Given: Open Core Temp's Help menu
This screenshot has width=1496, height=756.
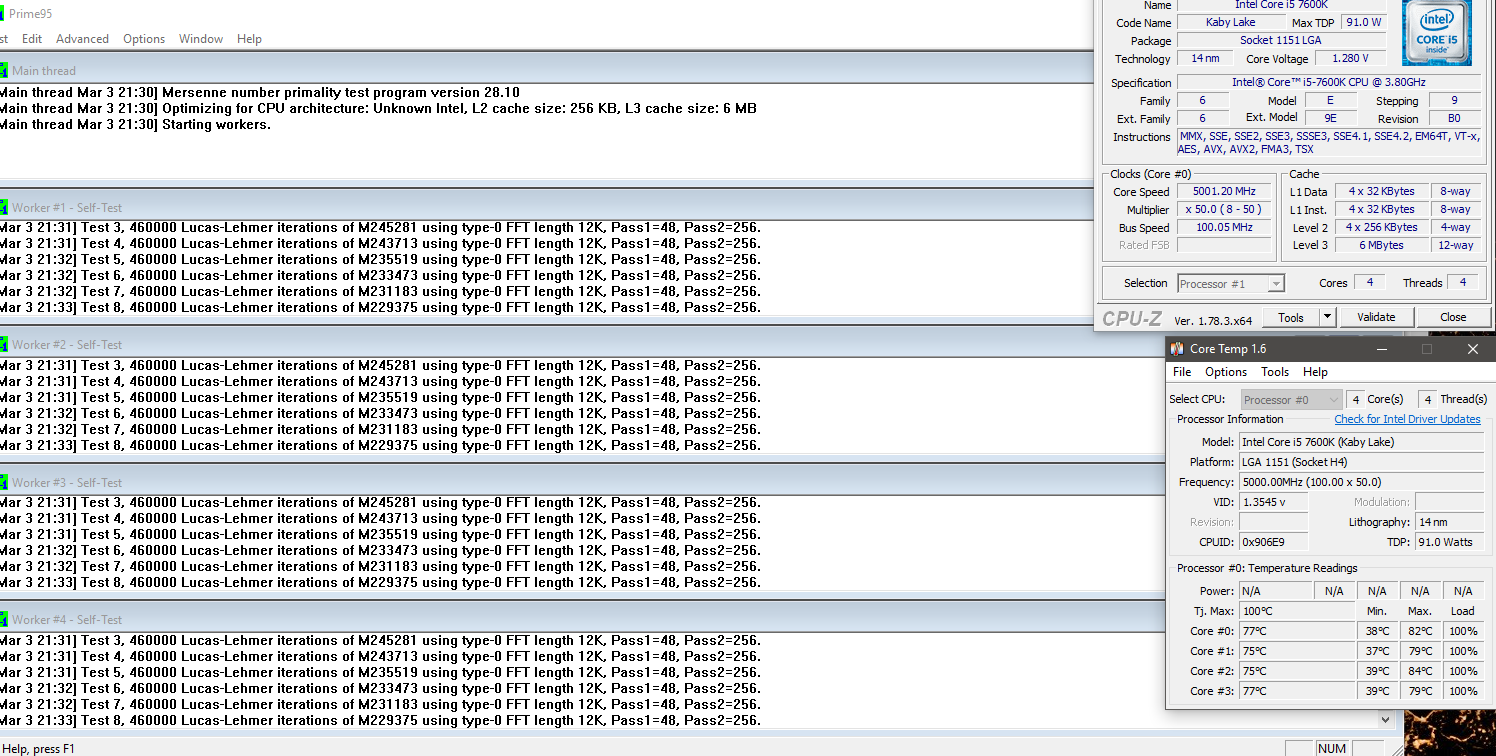Looking at the screenshot, I should (x=1315, y=372).
